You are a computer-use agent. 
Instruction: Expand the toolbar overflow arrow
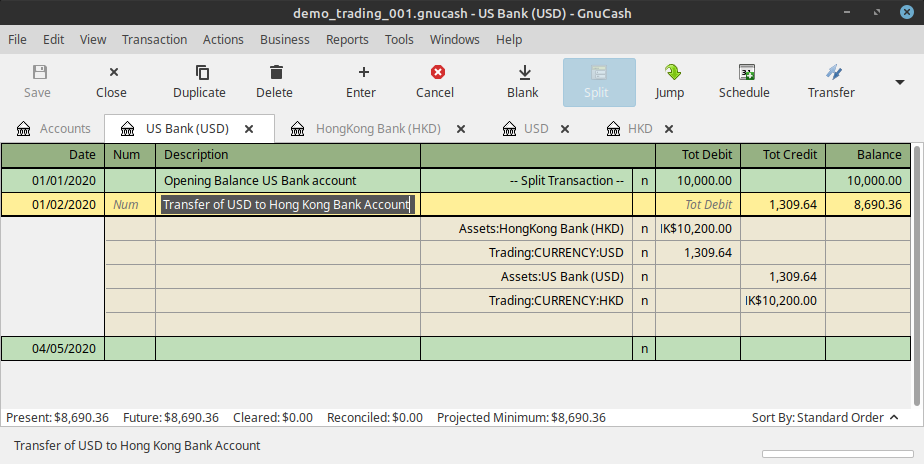(898, 82)
